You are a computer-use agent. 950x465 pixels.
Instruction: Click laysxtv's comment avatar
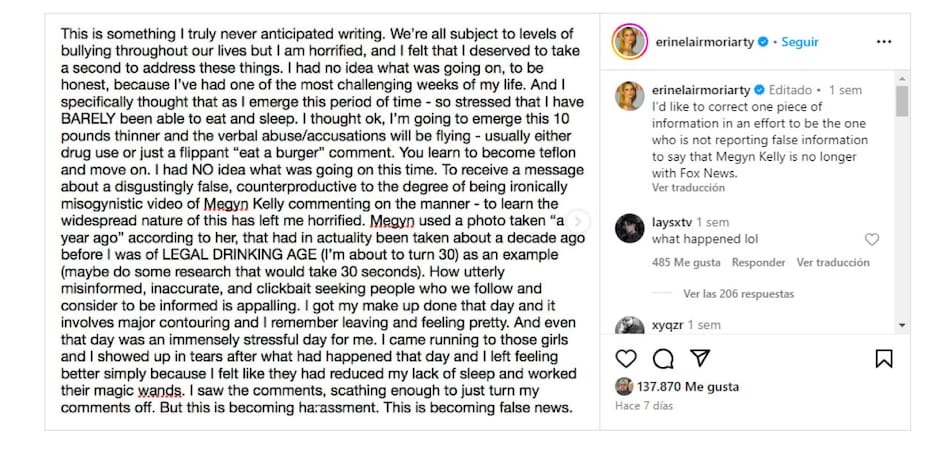629,229
